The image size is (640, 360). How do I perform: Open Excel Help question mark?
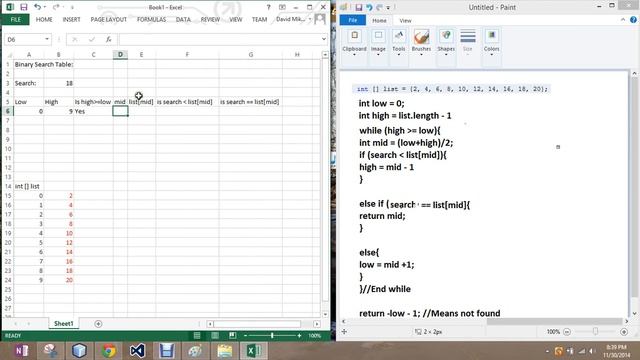[x=268, y=7]
